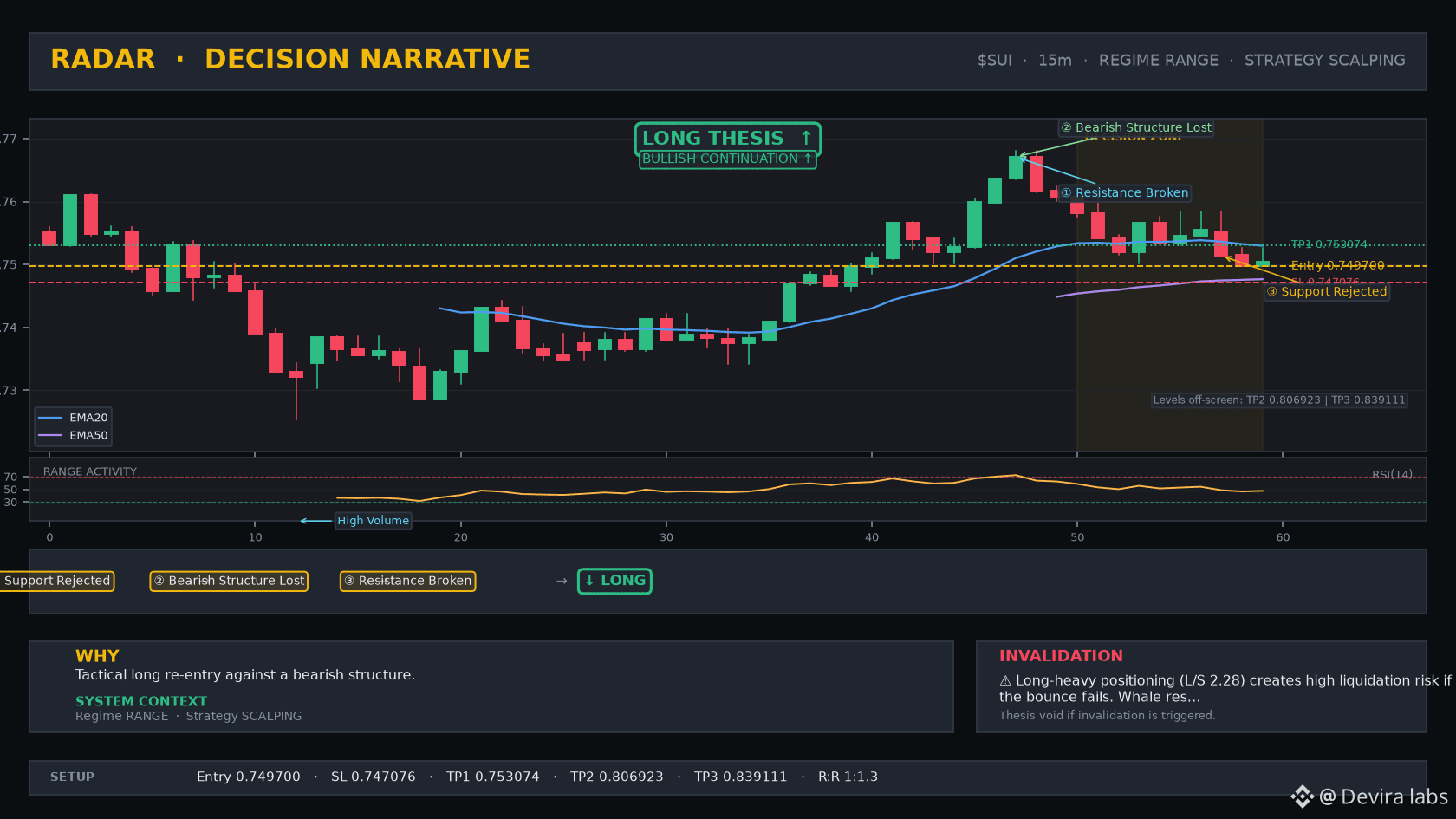
Task: Click the Support Rejected chart annotation
Action: coord(1327,292)
